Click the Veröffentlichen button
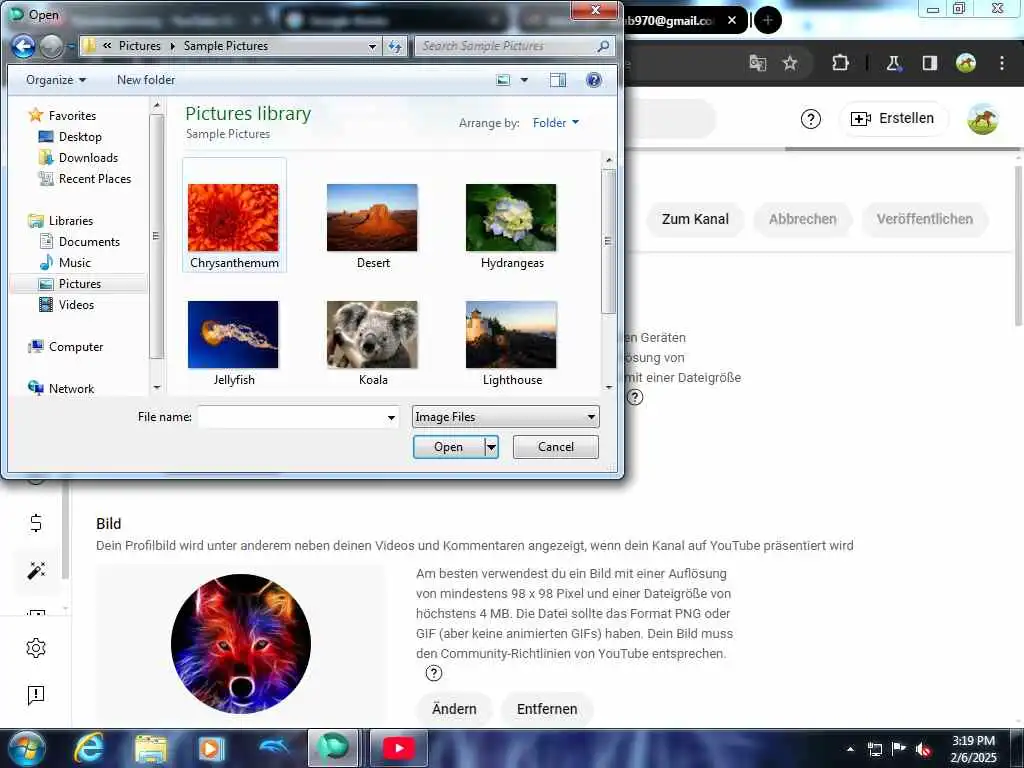 [925, 219]
